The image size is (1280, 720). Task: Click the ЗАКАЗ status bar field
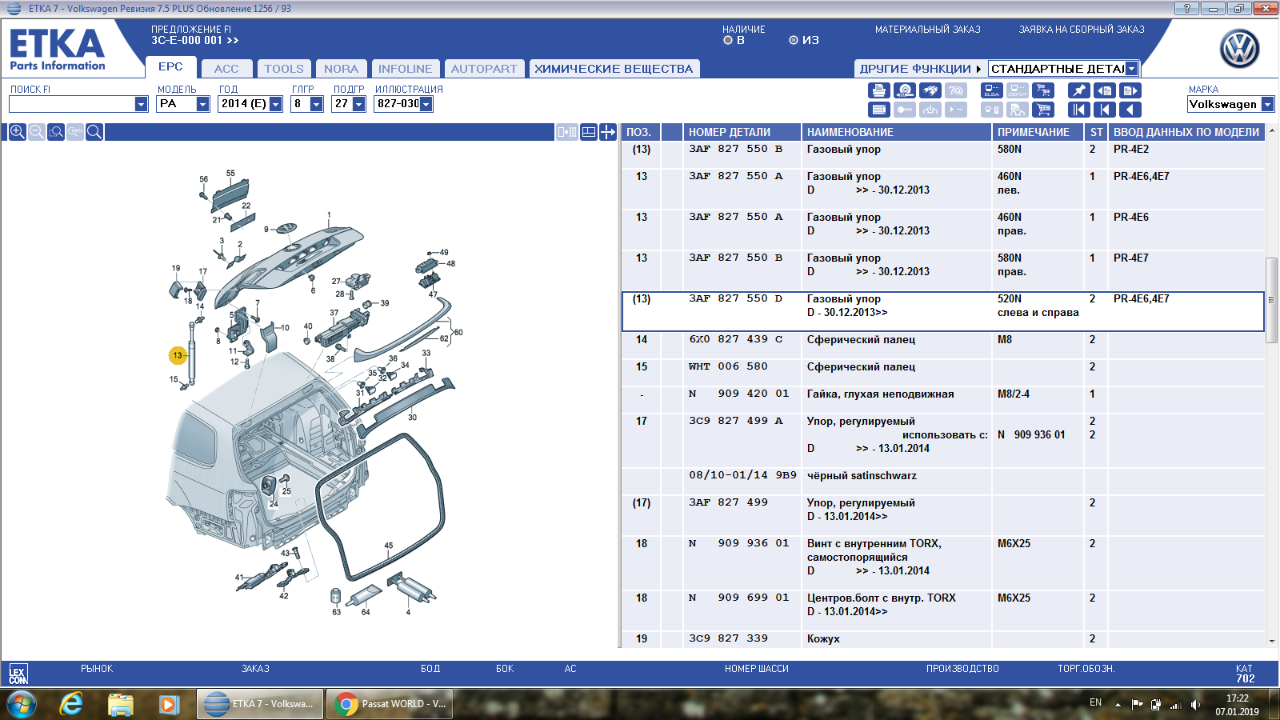(255, 668)
